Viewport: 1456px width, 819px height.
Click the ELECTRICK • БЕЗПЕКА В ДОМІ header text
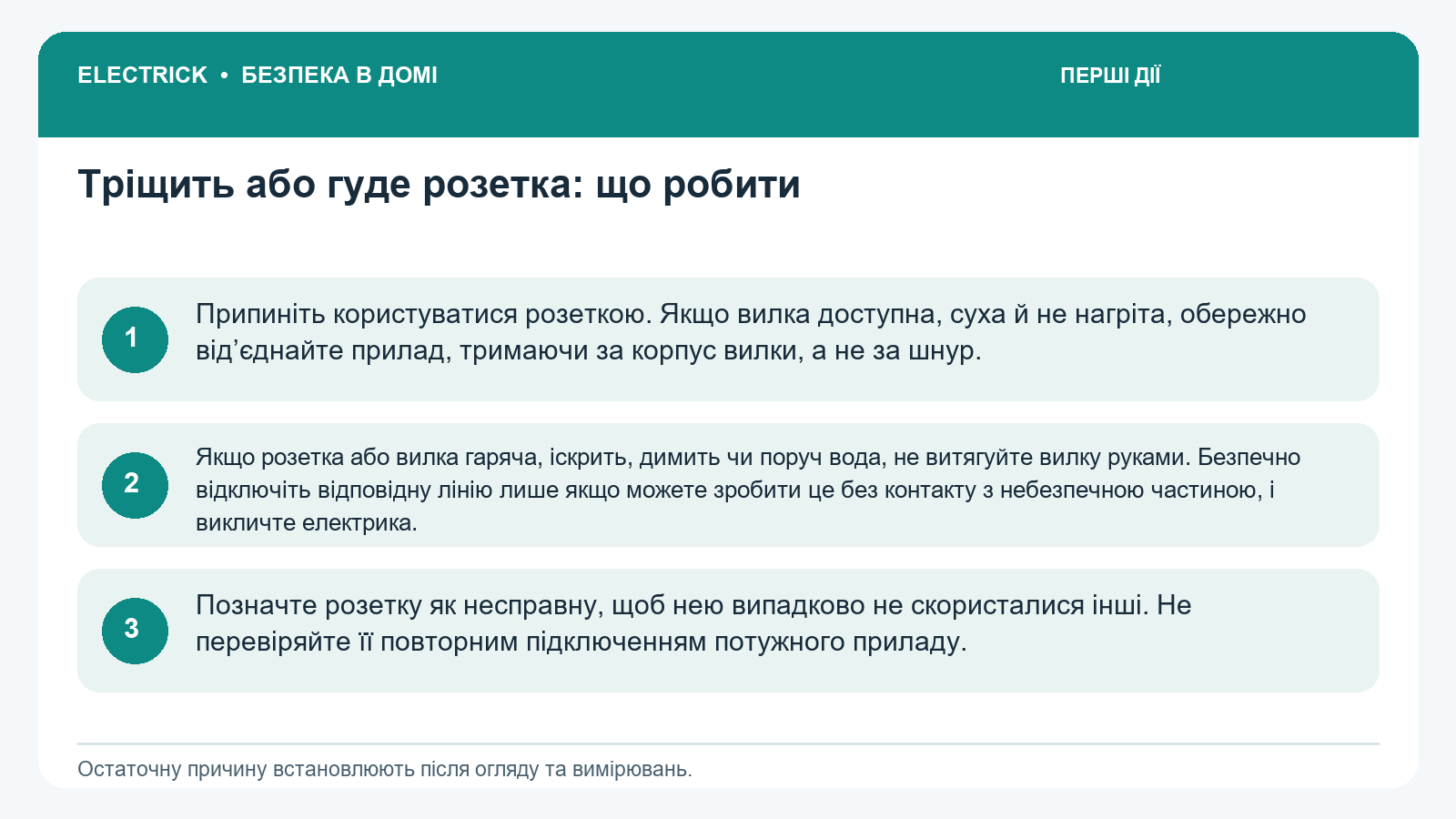coord(258,76)
